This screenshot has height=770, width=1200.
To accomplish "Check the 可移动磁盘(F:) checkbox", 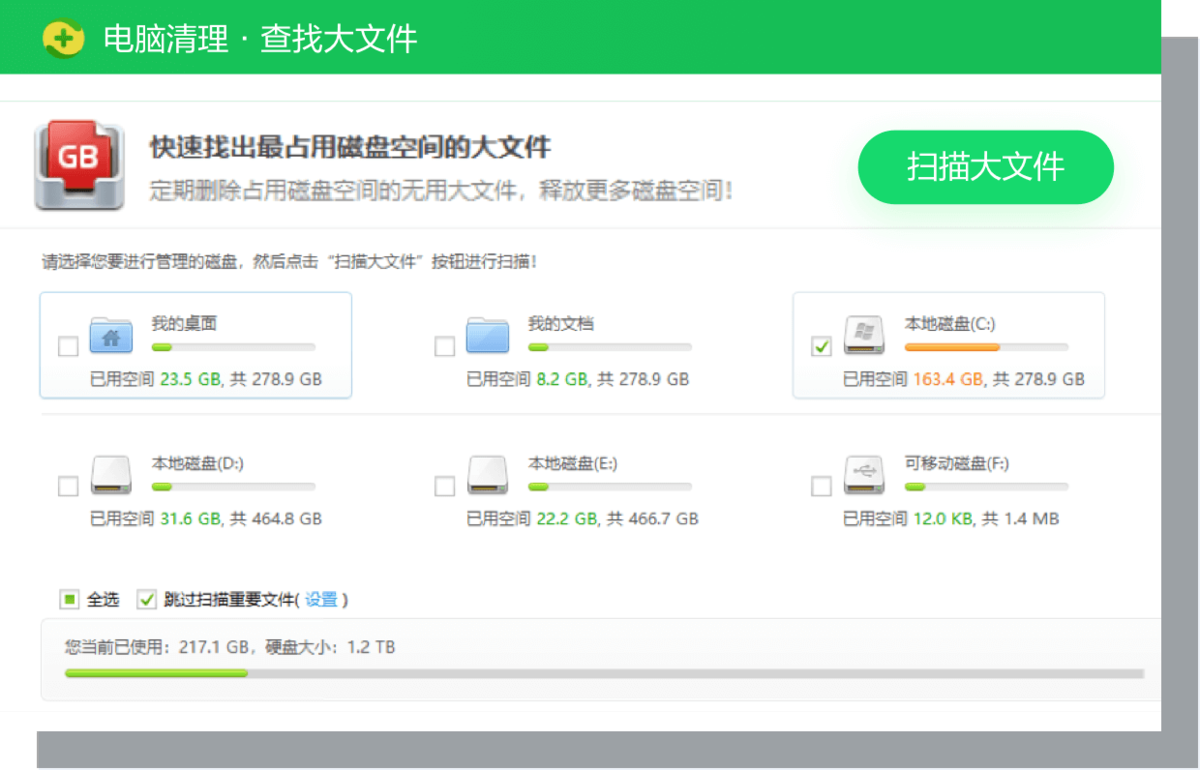I will [821, 487].
